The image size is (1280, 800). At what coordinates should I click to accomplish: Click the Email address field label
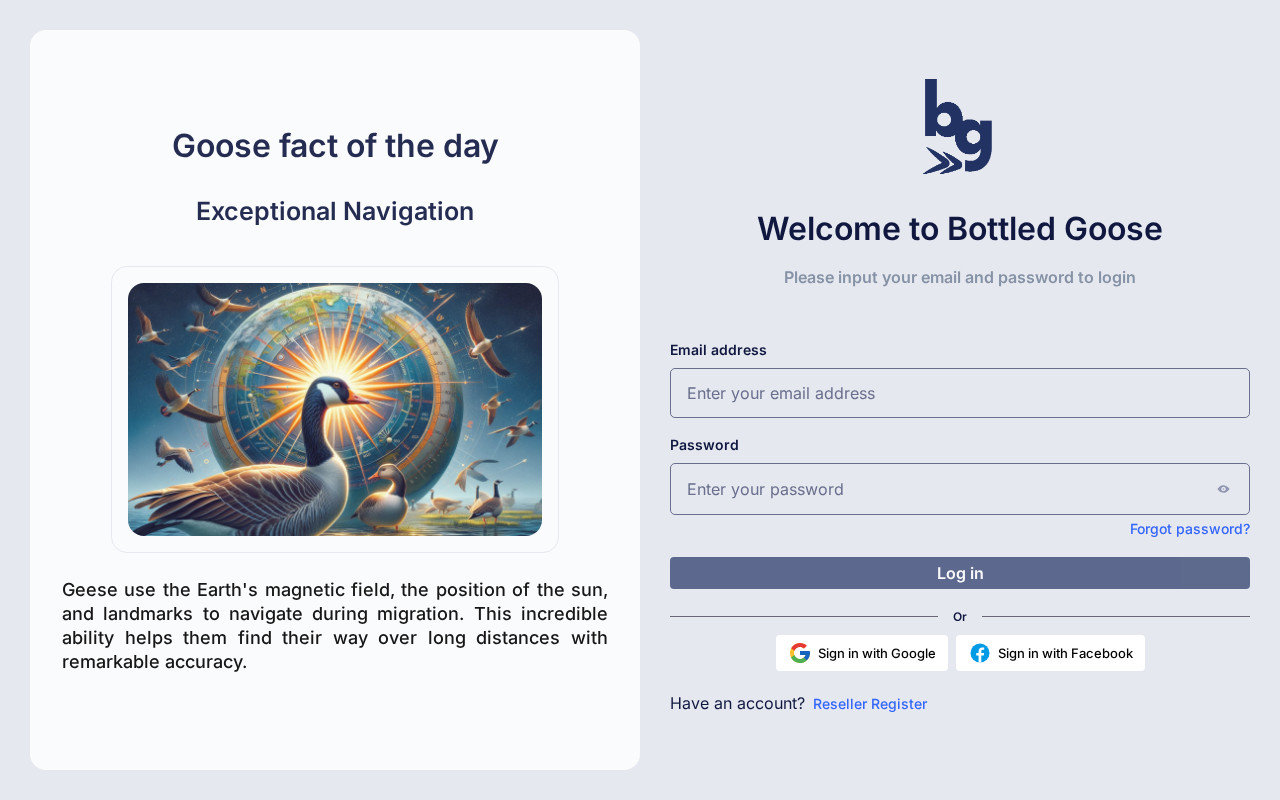[718, 350]
